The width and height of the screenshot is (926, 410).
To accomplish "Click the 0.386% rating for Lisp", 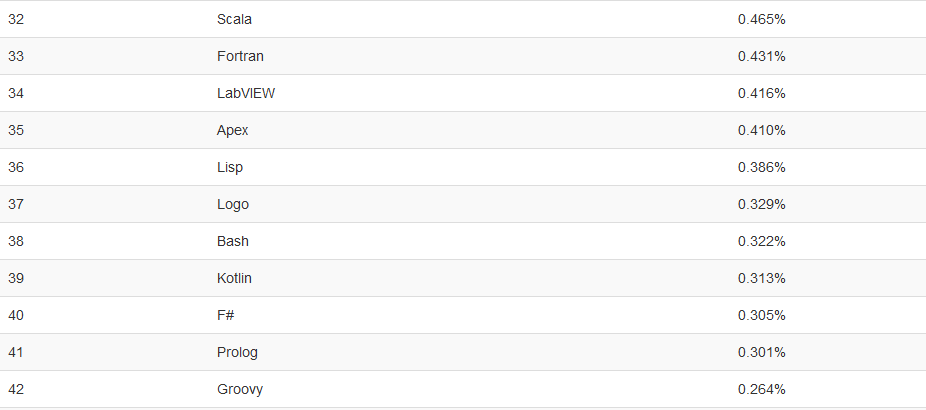I will coord(762,167).
